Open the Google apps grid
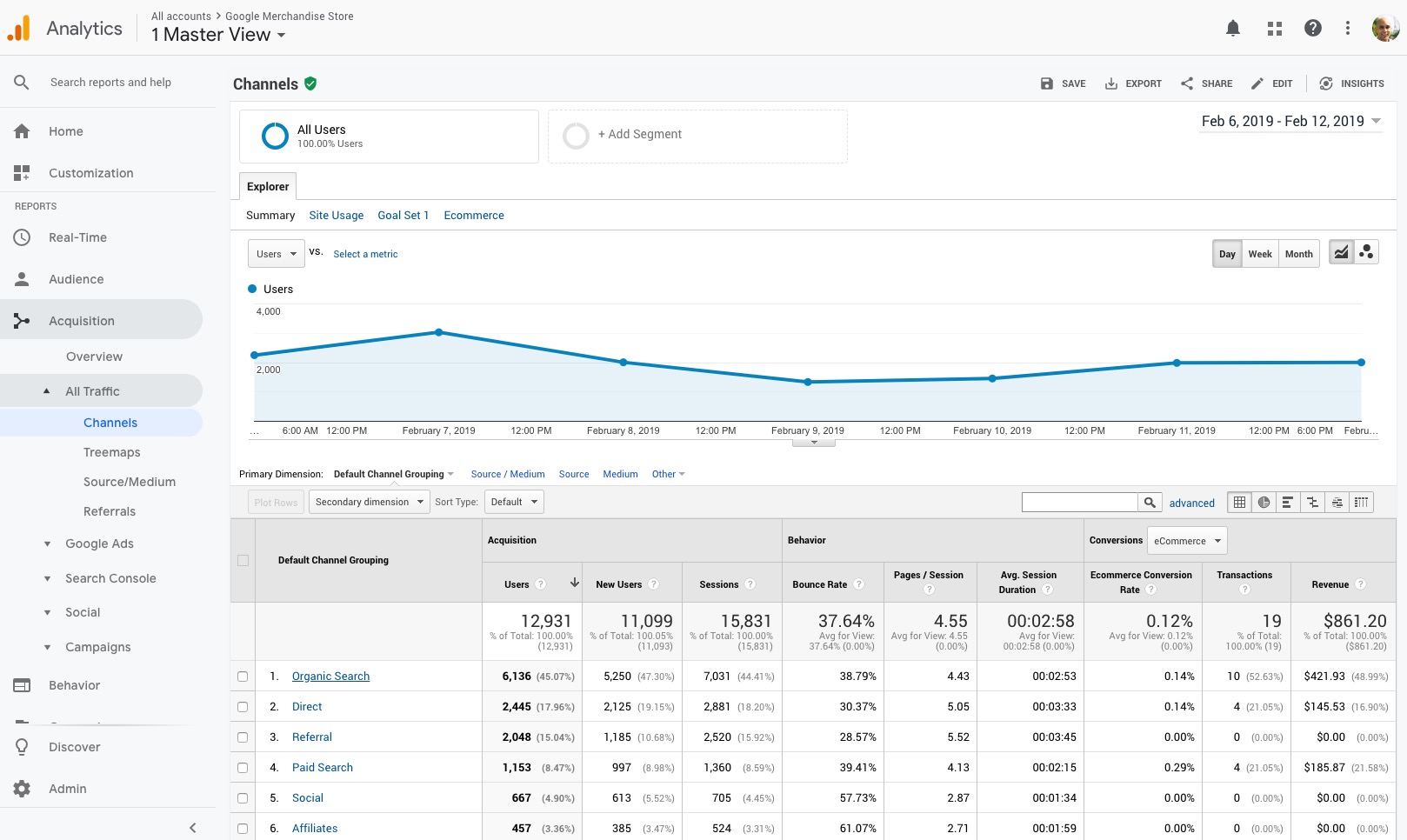Image resolution: width=1407 pixels, height=840 pixels. pyautogui.click(x=1275, y=29)
